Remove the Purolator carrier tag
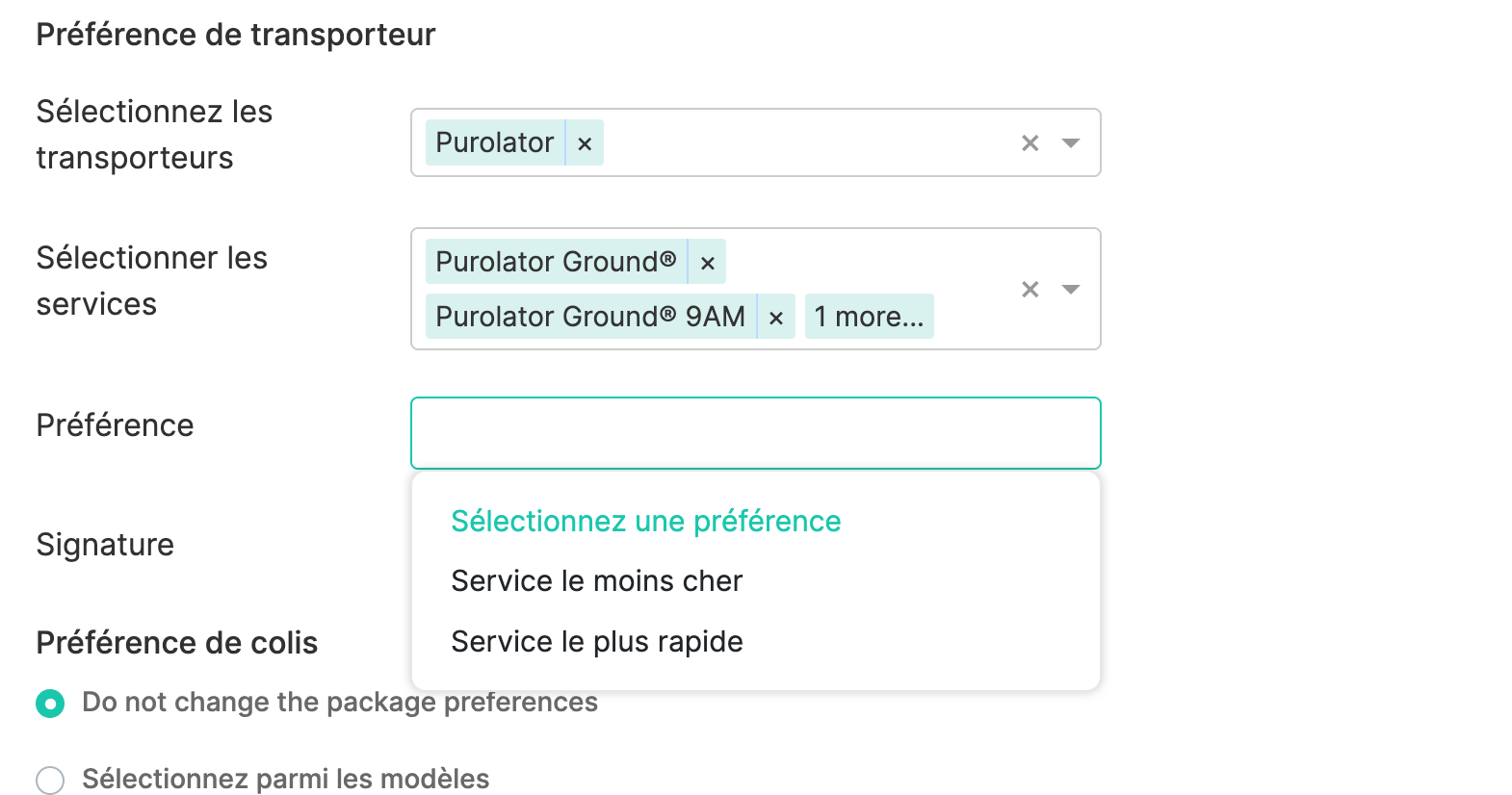This screenshot has width=1512, height=795. (x=584, y=143)
